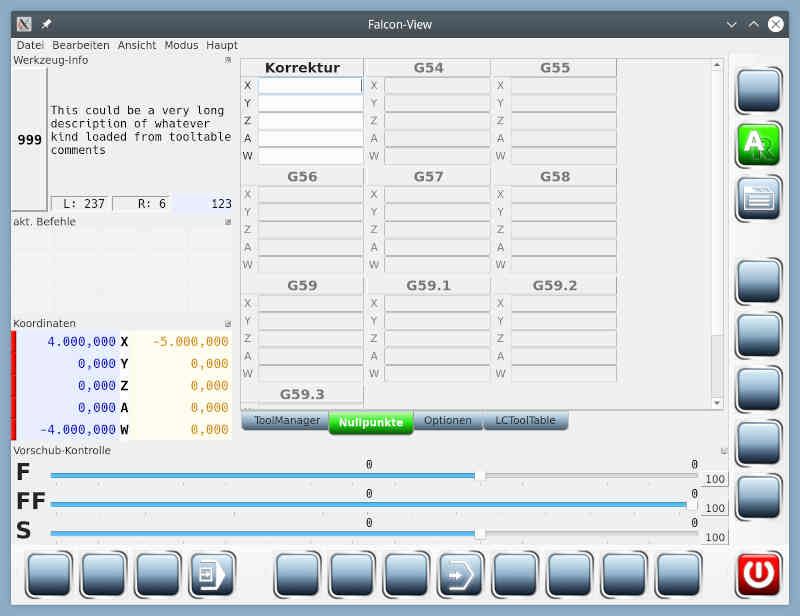The width and height of the screenshot is (800, 616).
Task: Float the Koordinaten panel using its corner icon
Action: point(228,324)
